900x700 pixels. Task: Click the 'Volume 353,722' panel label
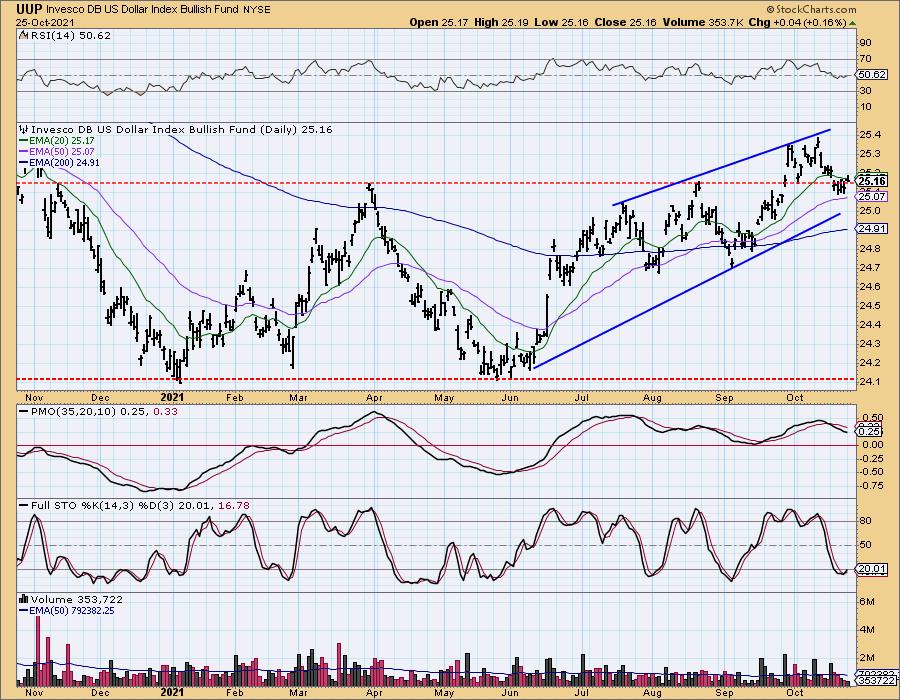(x=76, y=599)
